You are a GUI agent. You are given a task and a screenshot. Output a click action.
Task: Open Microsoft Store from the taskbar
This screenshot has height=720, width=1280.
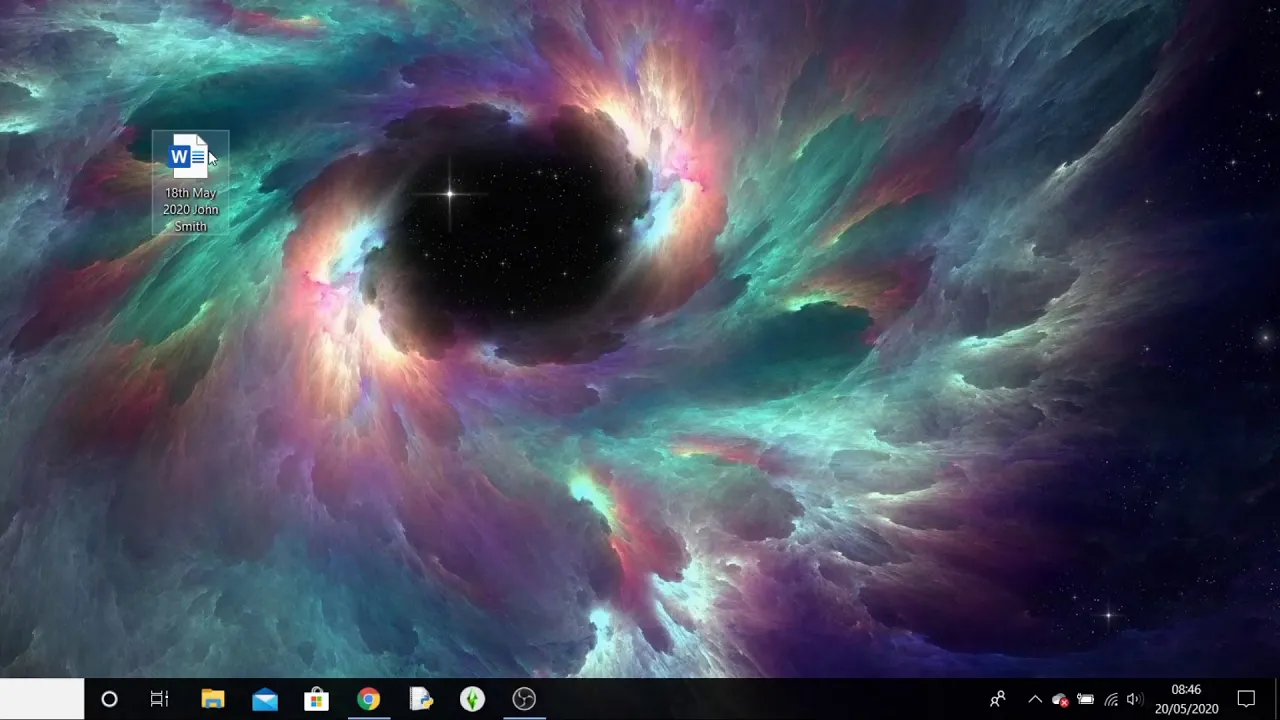(x=316, y=699)
